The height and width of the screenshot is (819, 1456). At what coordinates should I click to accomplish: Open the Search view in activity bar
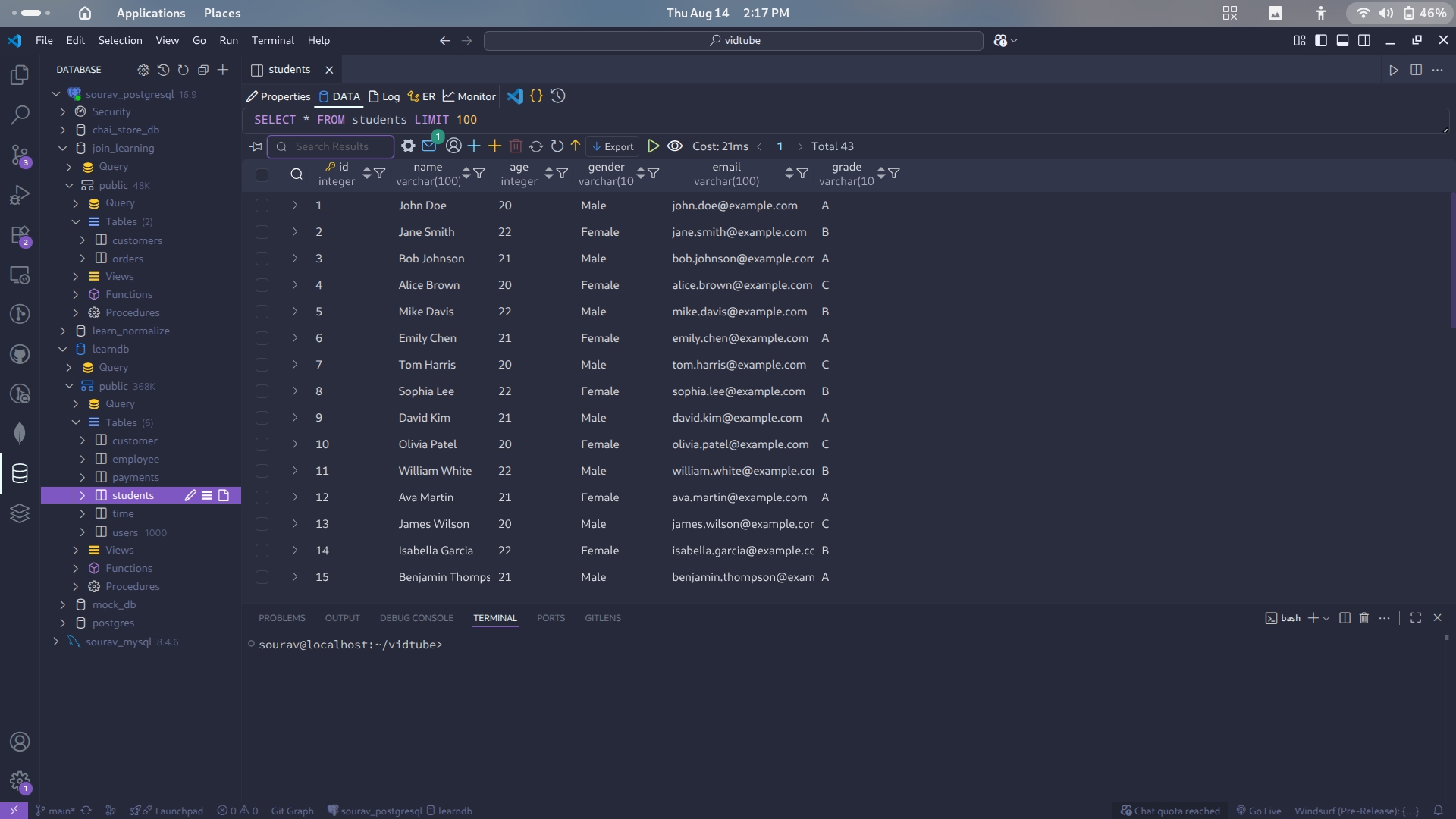click(20, 115)
